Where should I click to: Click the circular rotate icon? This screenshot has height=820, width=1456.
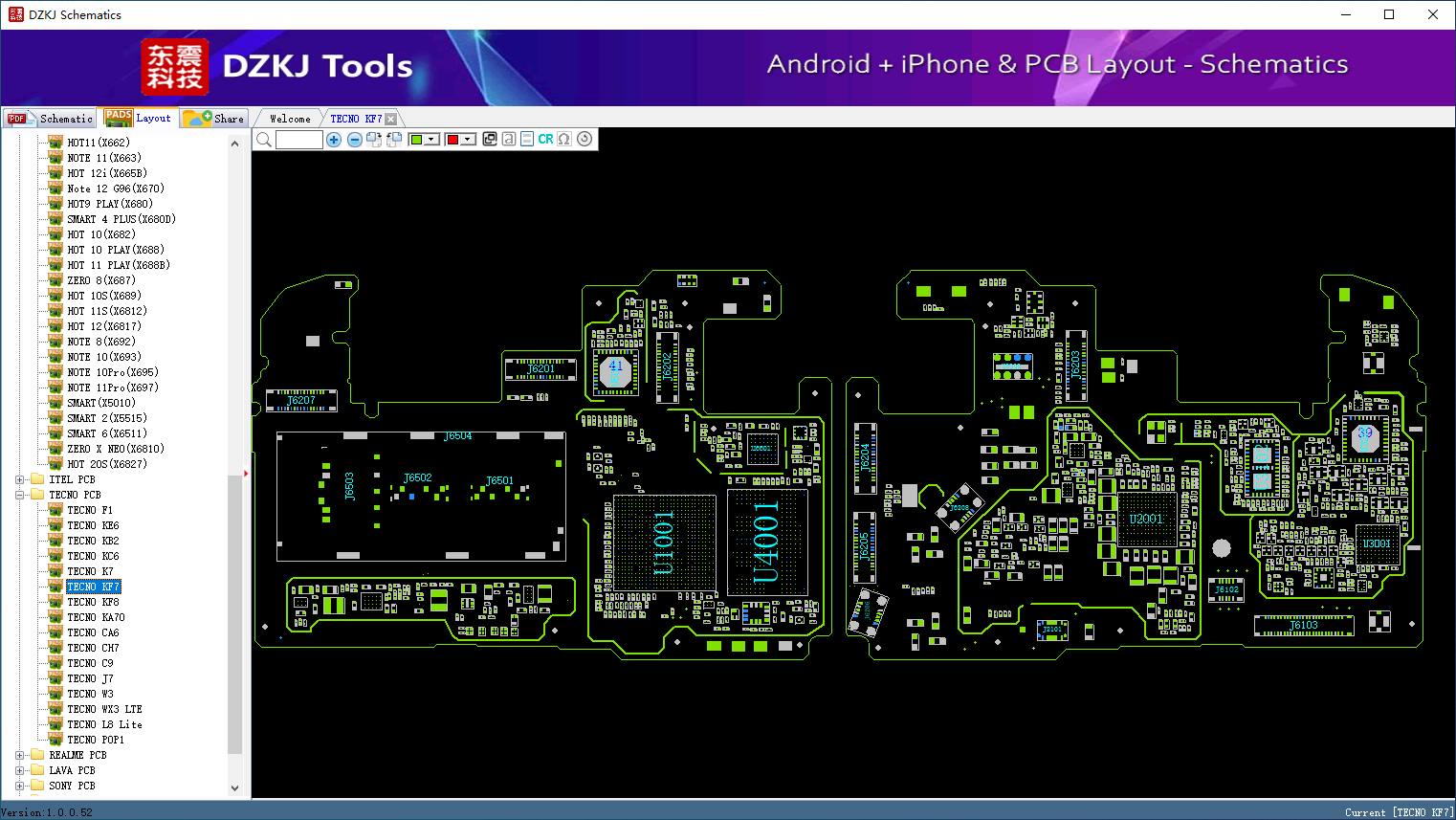[585, 139]
